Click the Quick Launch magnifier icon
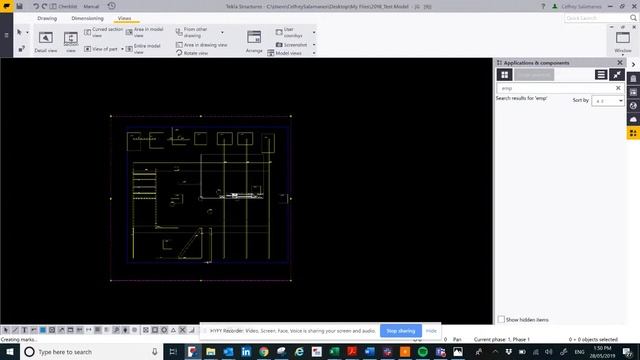640x360 pixels. pos(633,18)
